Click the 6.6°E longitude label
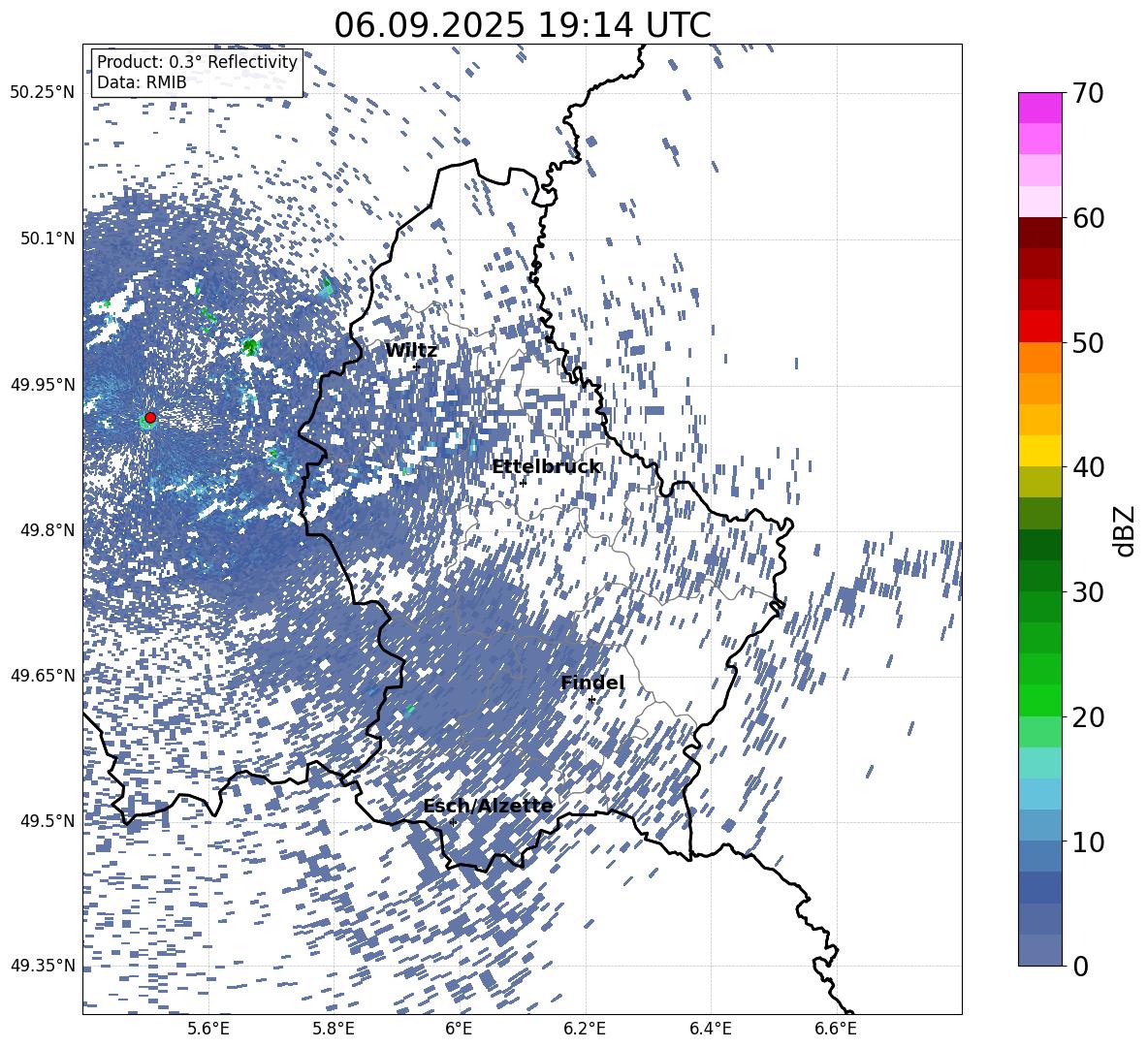Viewport: 1148px width, 1048px height. pyautogui.click(x=836, y=1029)
